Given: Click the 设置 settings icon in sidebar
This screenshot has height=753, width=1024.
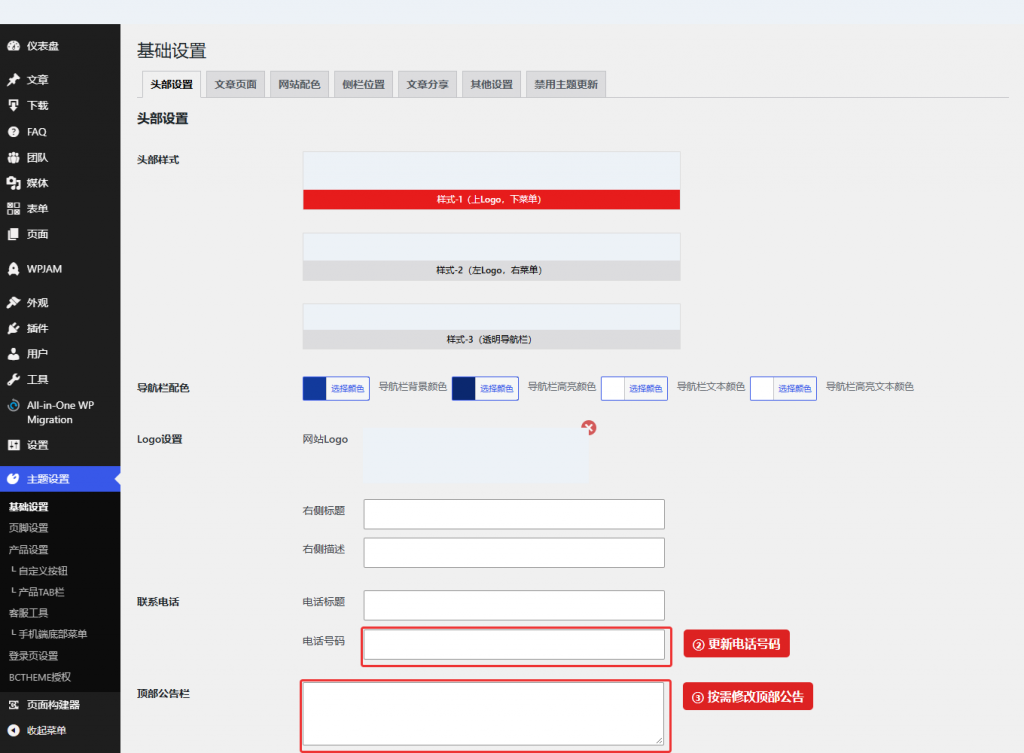Looking at the screenshot, I should coord(13,445).
